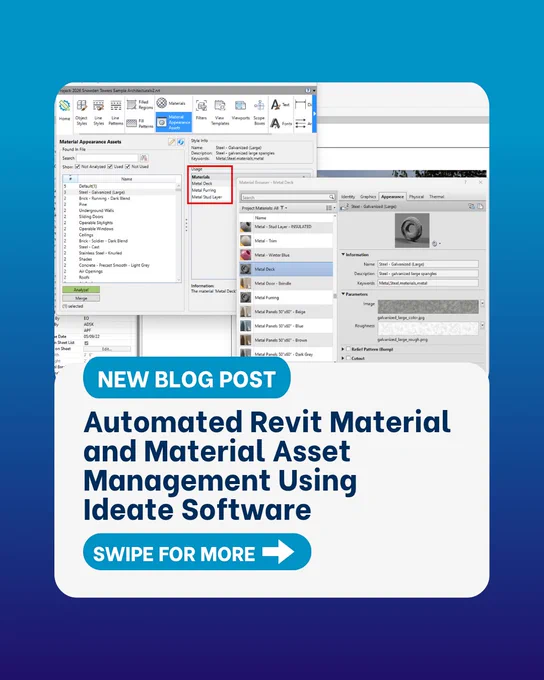Expand the ribbon with the blue right arrow

[x=314, y=114]
